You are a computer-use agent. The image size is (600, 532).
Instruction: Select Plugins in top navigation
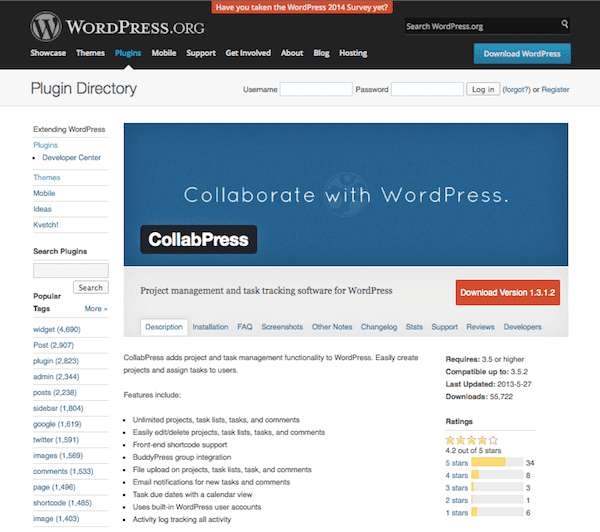click(128, 53)
